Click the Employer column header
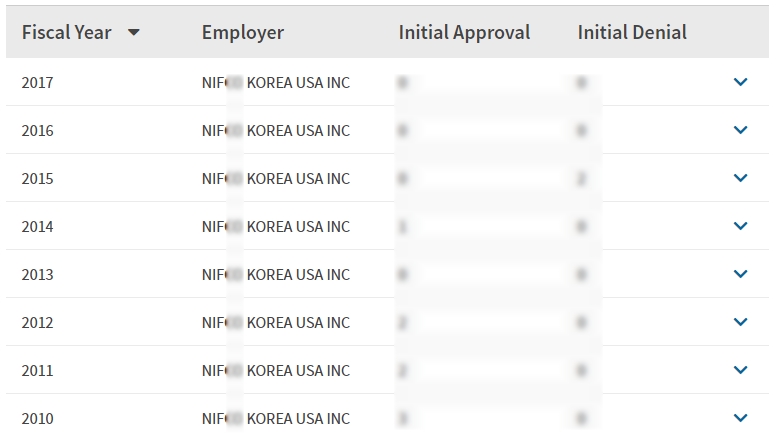Screen dimensions: 778x444 pyautogui.click(x=243, y=33)
